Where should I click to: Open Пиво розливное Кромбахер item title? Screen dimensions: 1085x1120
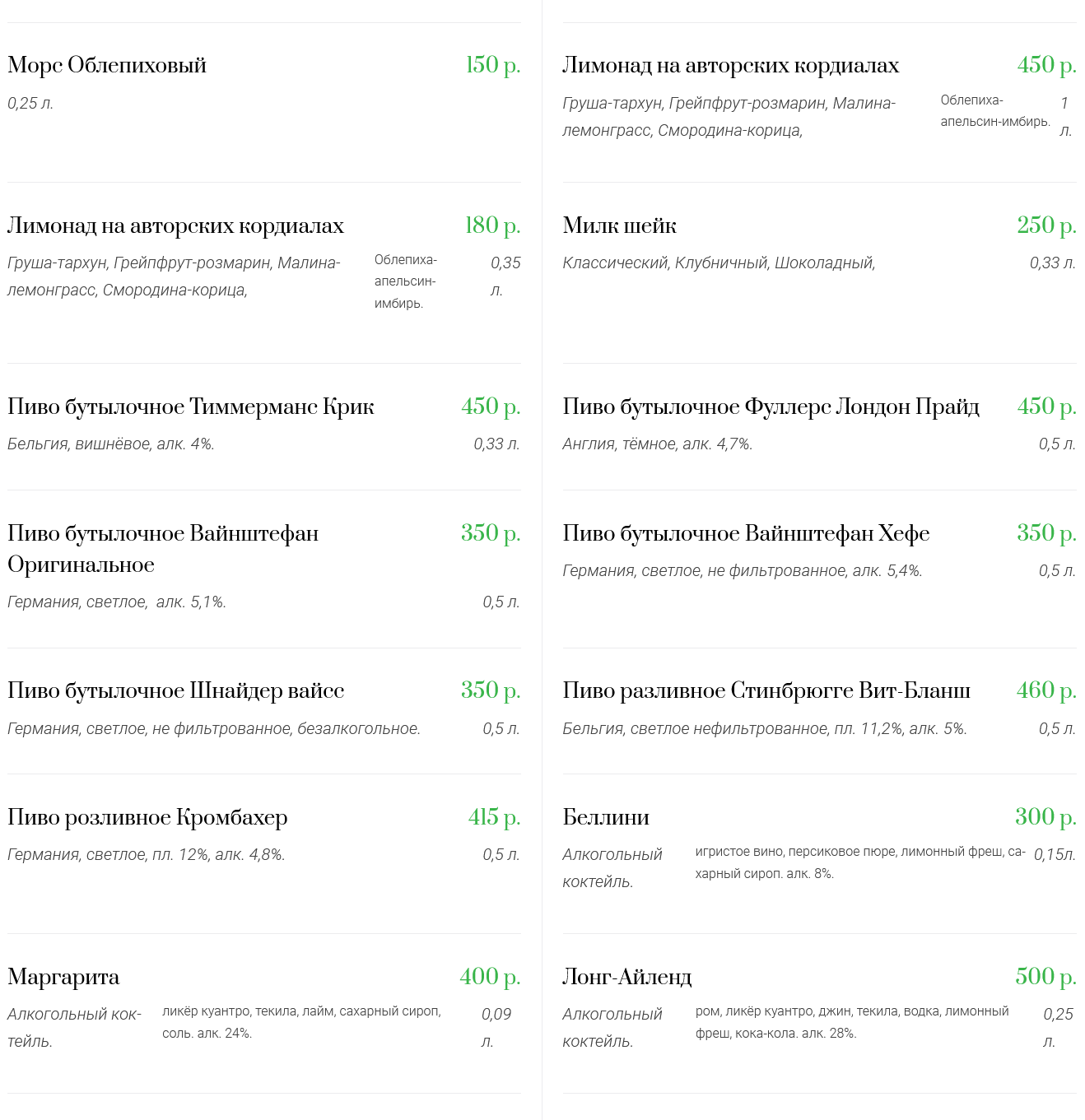[147, 817]
